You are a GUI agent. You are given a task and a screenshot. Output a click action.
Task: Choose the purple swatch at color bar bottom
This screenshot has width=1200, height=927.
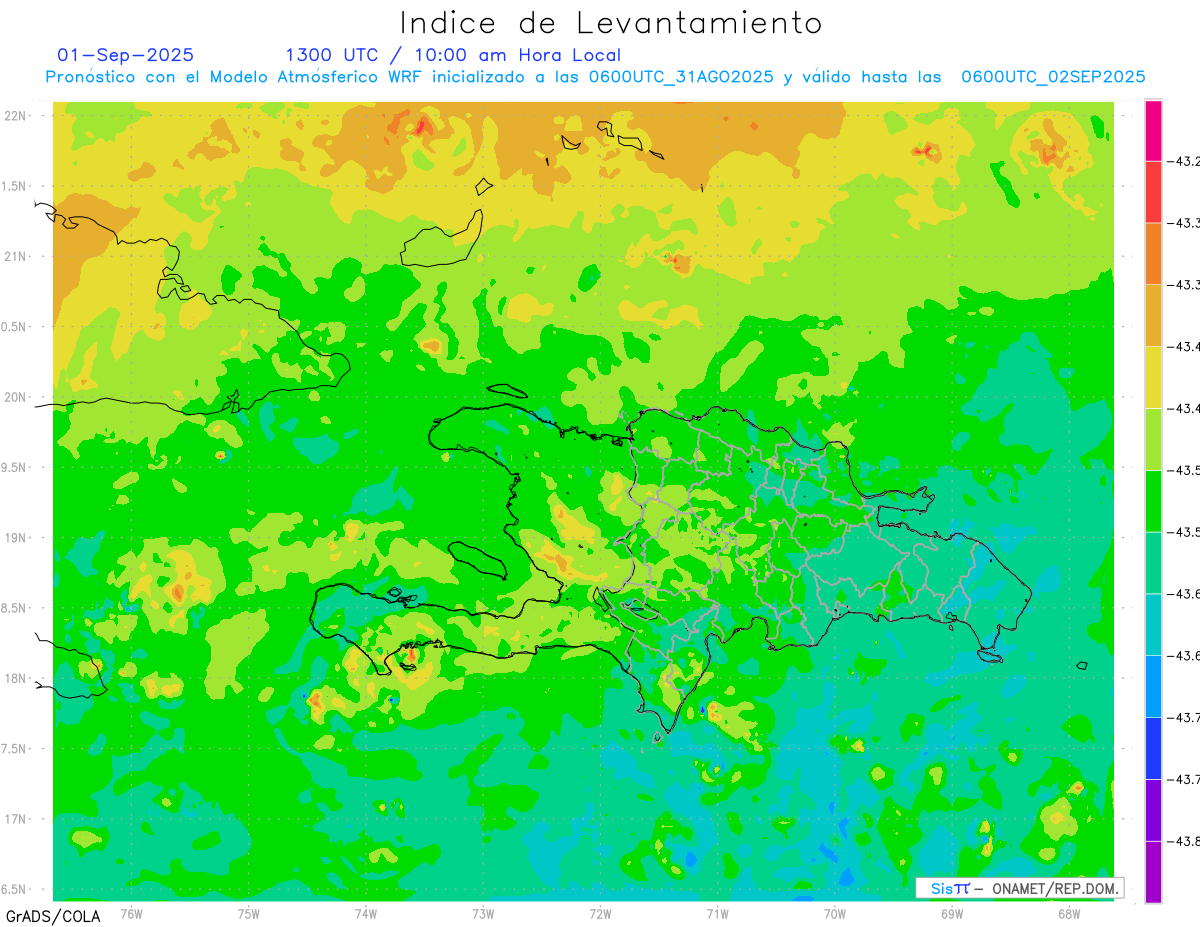1153,872
